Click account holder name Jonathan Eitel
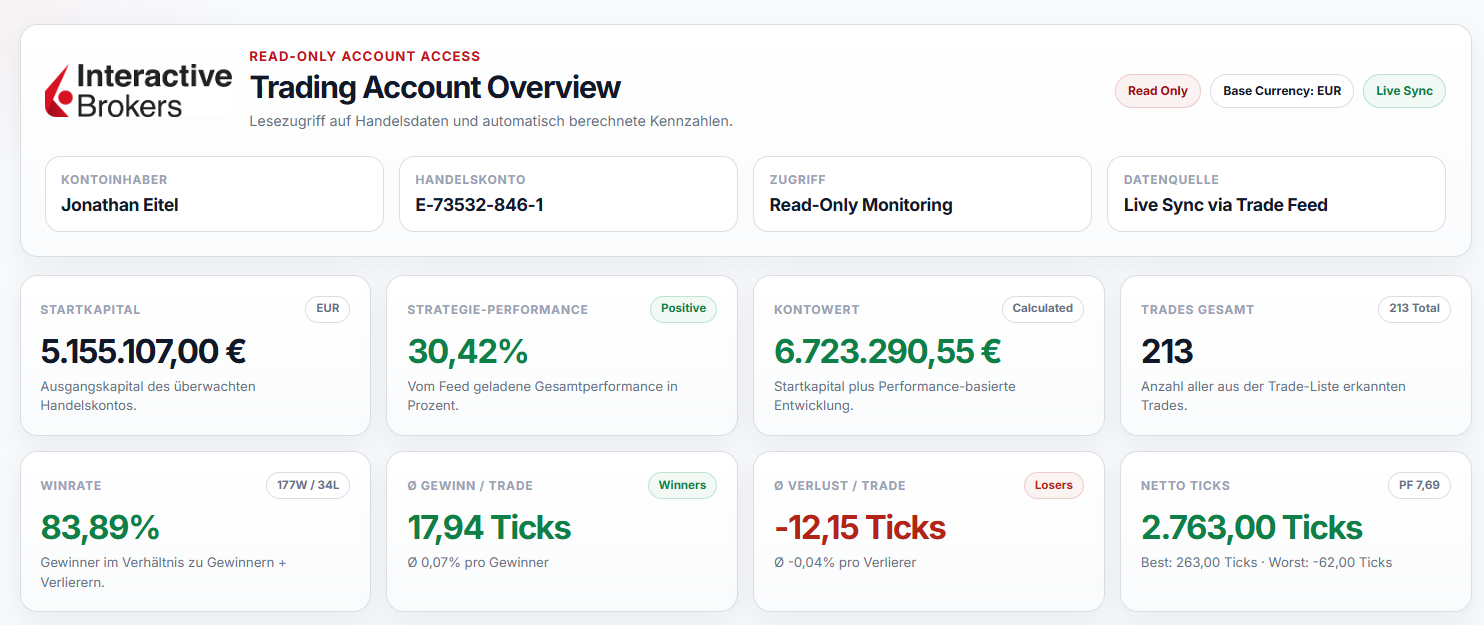This screenshot has width=1484, height=625. 120,205
